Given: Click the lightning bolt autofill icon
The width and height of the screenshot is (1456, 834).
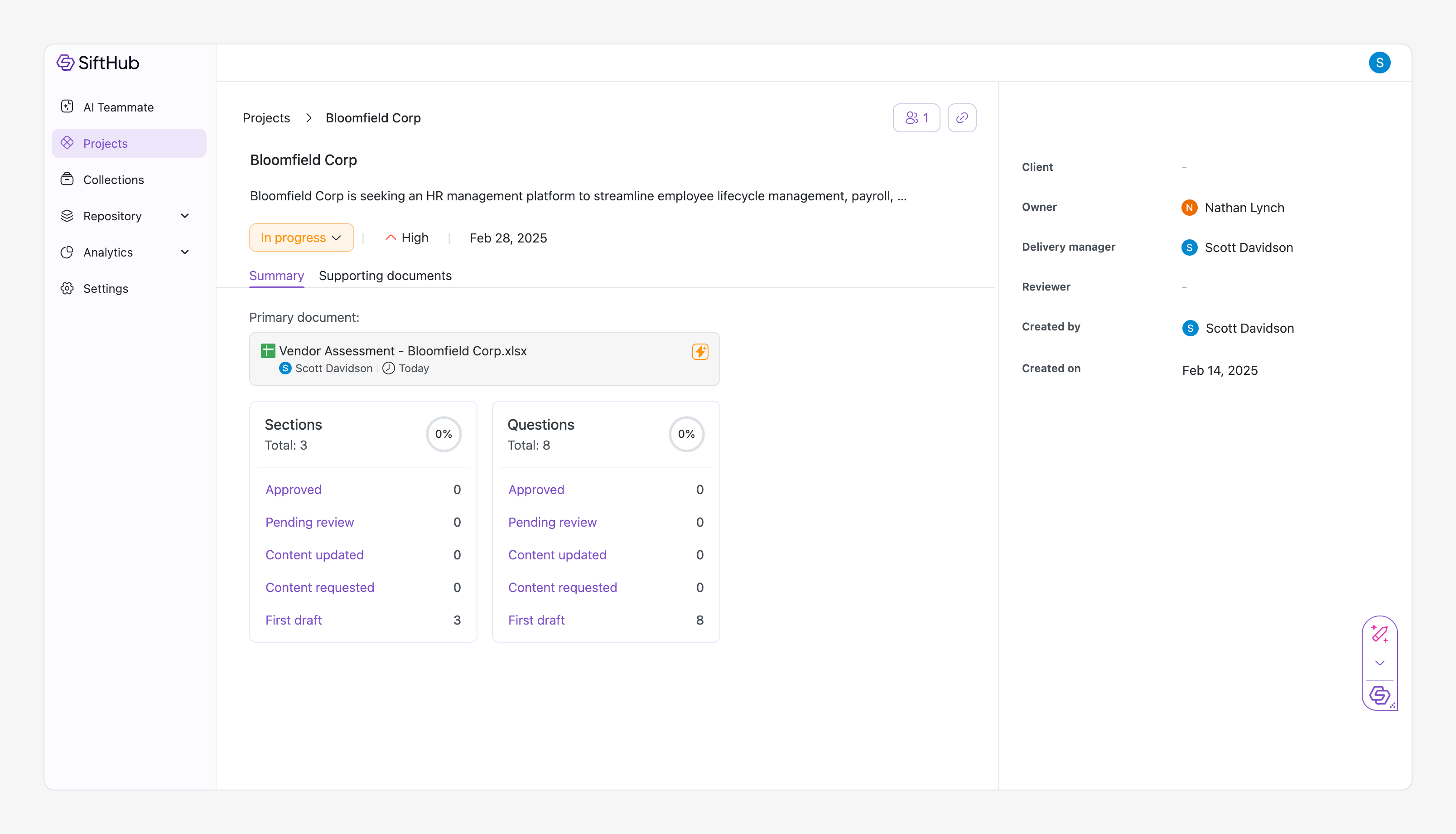Looking at the screenshot, I should (700, 351).
